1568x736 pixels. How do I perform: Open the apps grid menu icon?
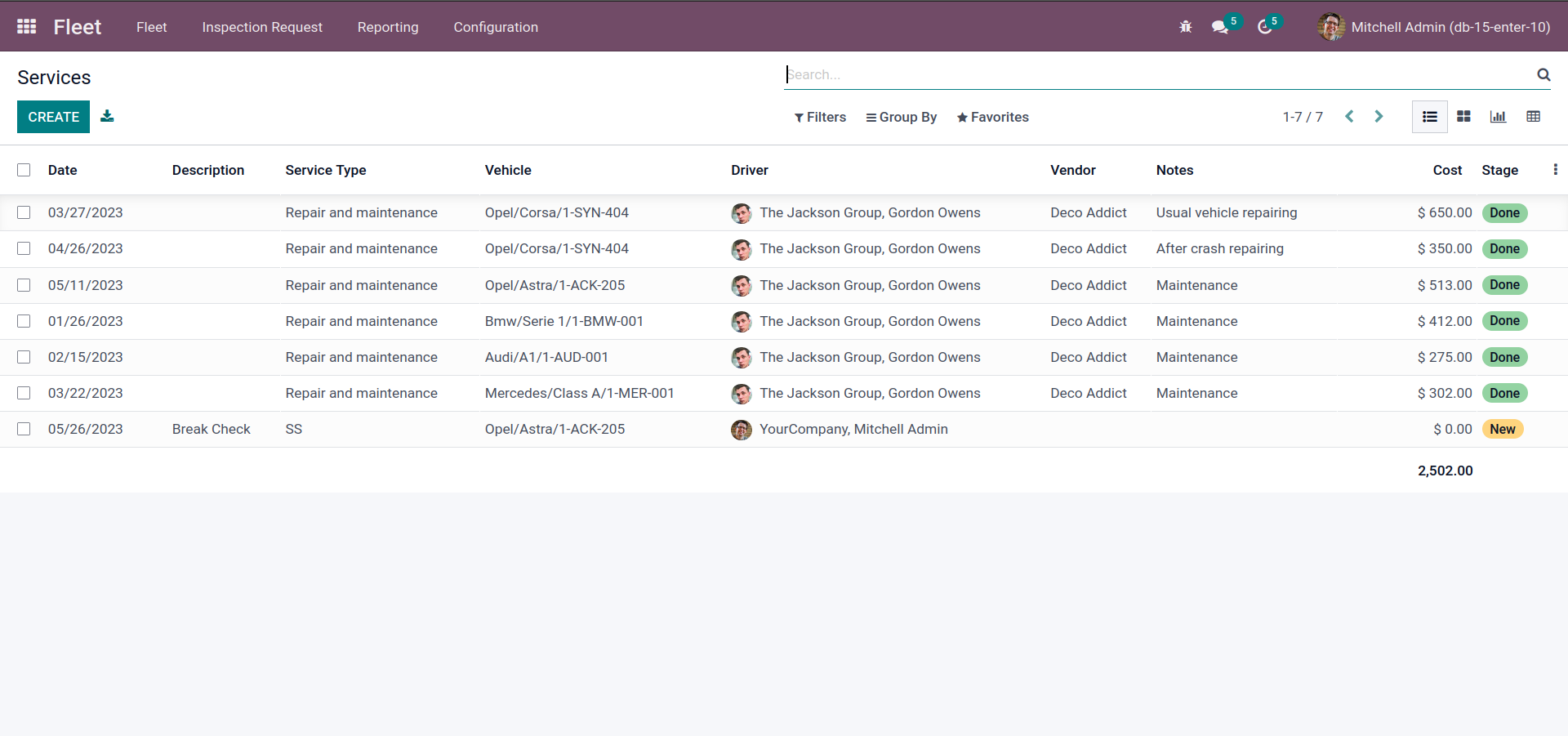tap(26, 26)
